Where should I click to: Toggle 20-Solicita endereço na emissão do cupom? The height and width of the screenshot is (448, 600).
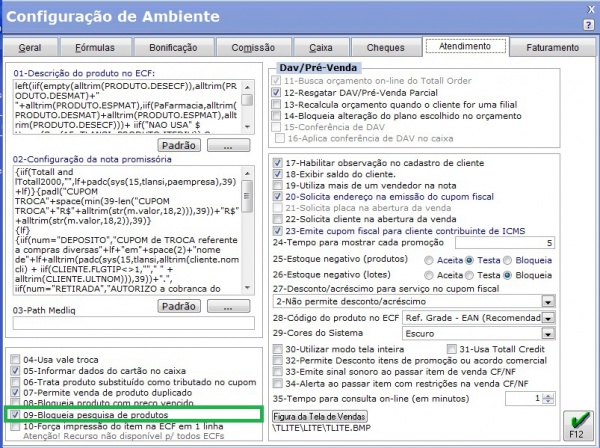[x=277, y=197]
